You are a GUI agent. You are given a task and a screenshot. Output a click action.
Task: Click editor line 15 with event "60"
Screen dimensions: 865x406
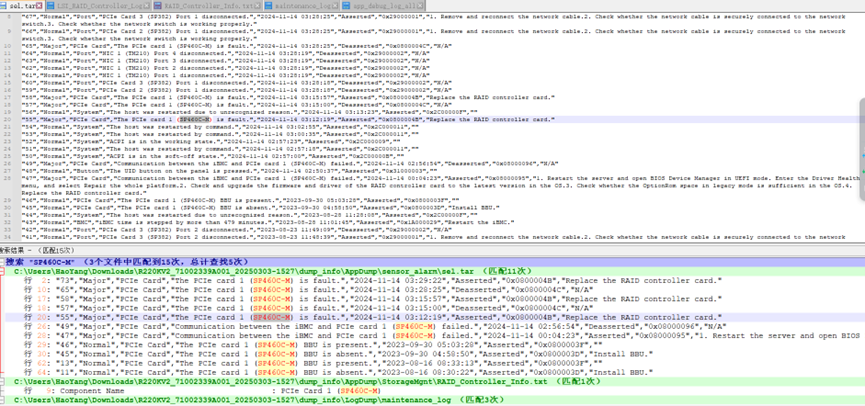(238, 83)
